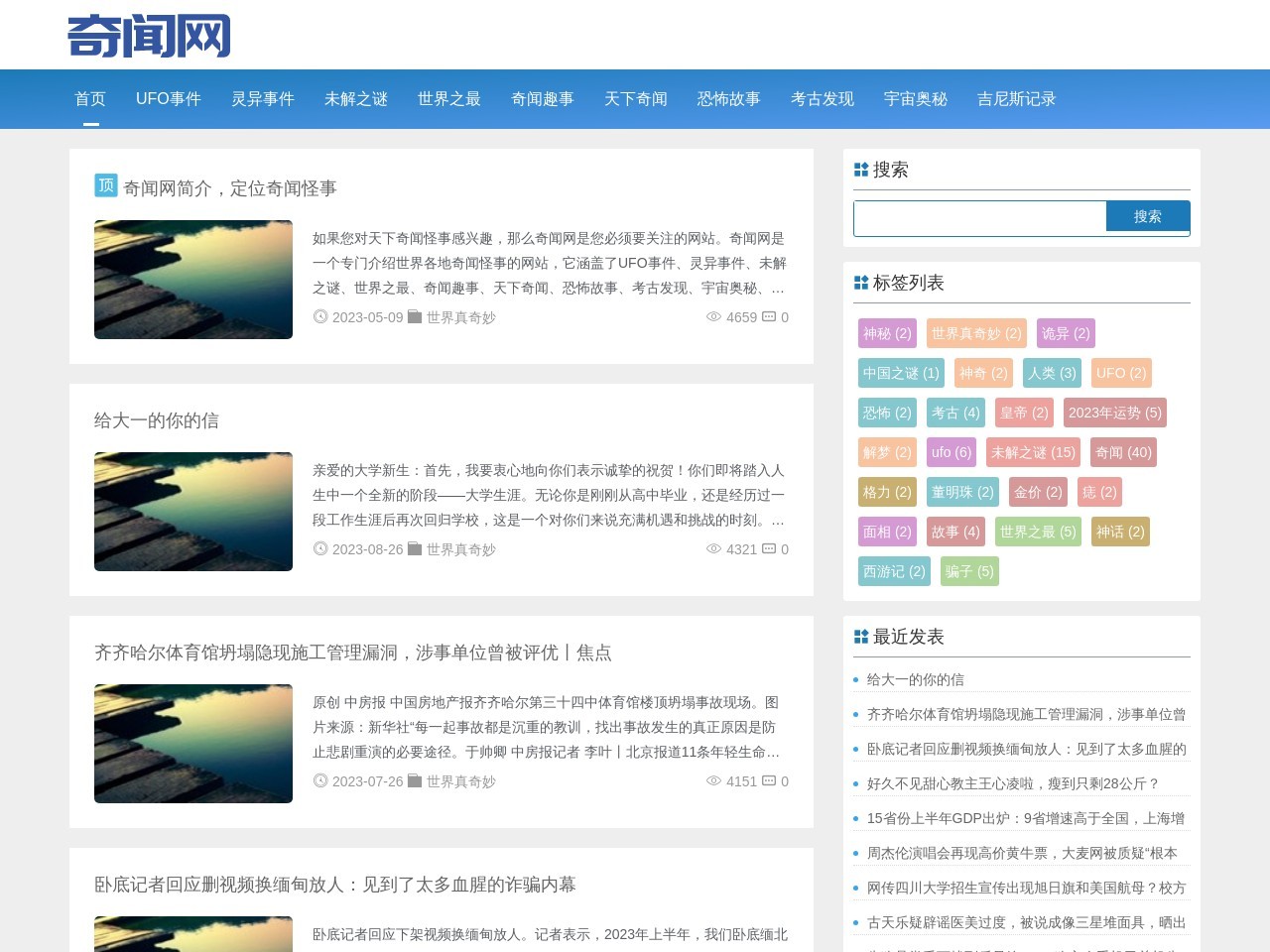This screenshot has height=952, width=1270.
Task: Click the grid icon beside 最近发表 heading
Action: 861,637
